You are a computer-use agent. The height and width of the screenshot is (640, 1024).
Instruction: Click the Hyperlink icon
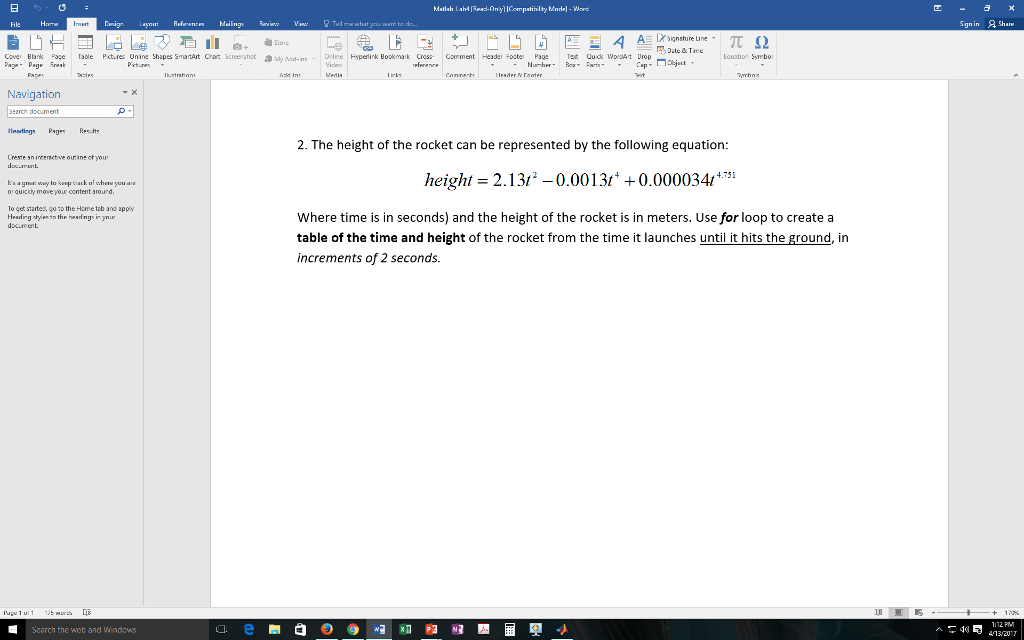[364, 47]
